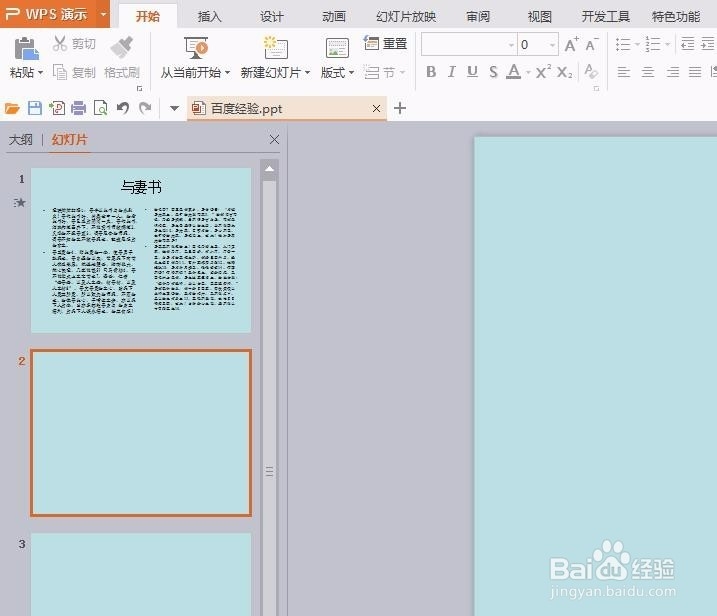Open the font name combo box
Viewport: 717px width, 616px height.
pos(469,44)
